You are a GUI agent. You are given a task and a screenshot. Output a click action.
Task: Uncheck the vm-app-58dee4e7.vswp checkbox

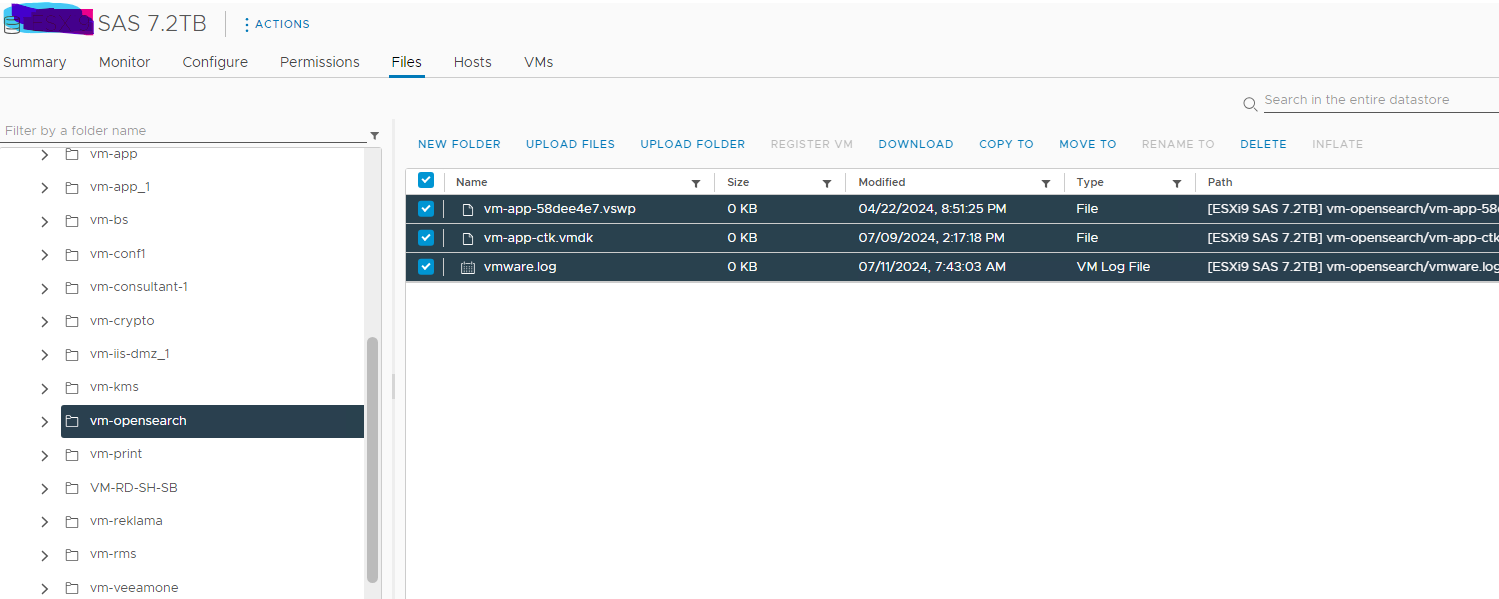pos(425,208)
